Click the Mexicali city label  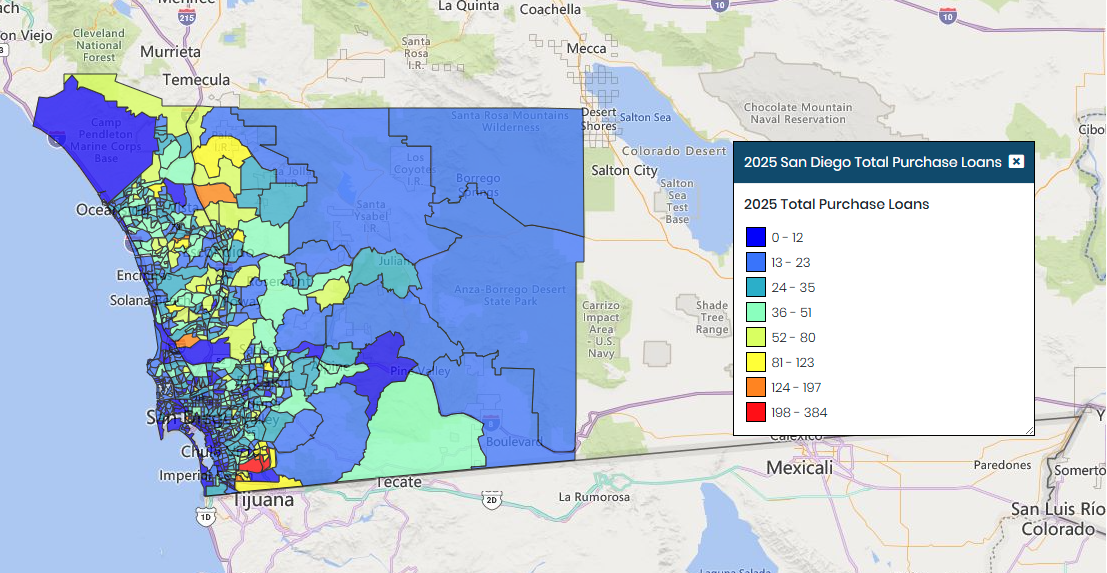tap(799, 468)
